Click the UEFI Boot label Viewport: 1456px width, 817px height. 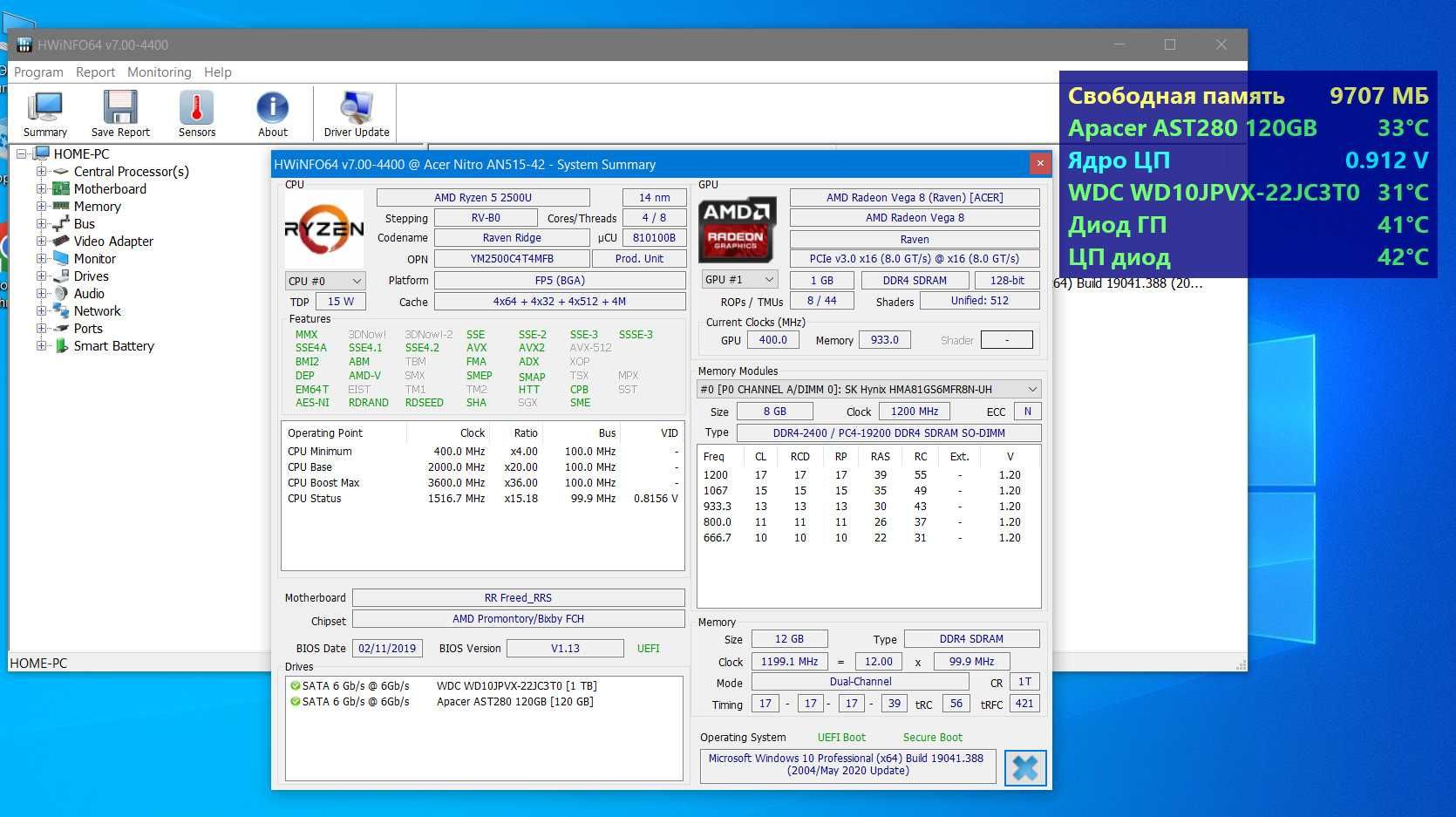[x=841, y=738]
